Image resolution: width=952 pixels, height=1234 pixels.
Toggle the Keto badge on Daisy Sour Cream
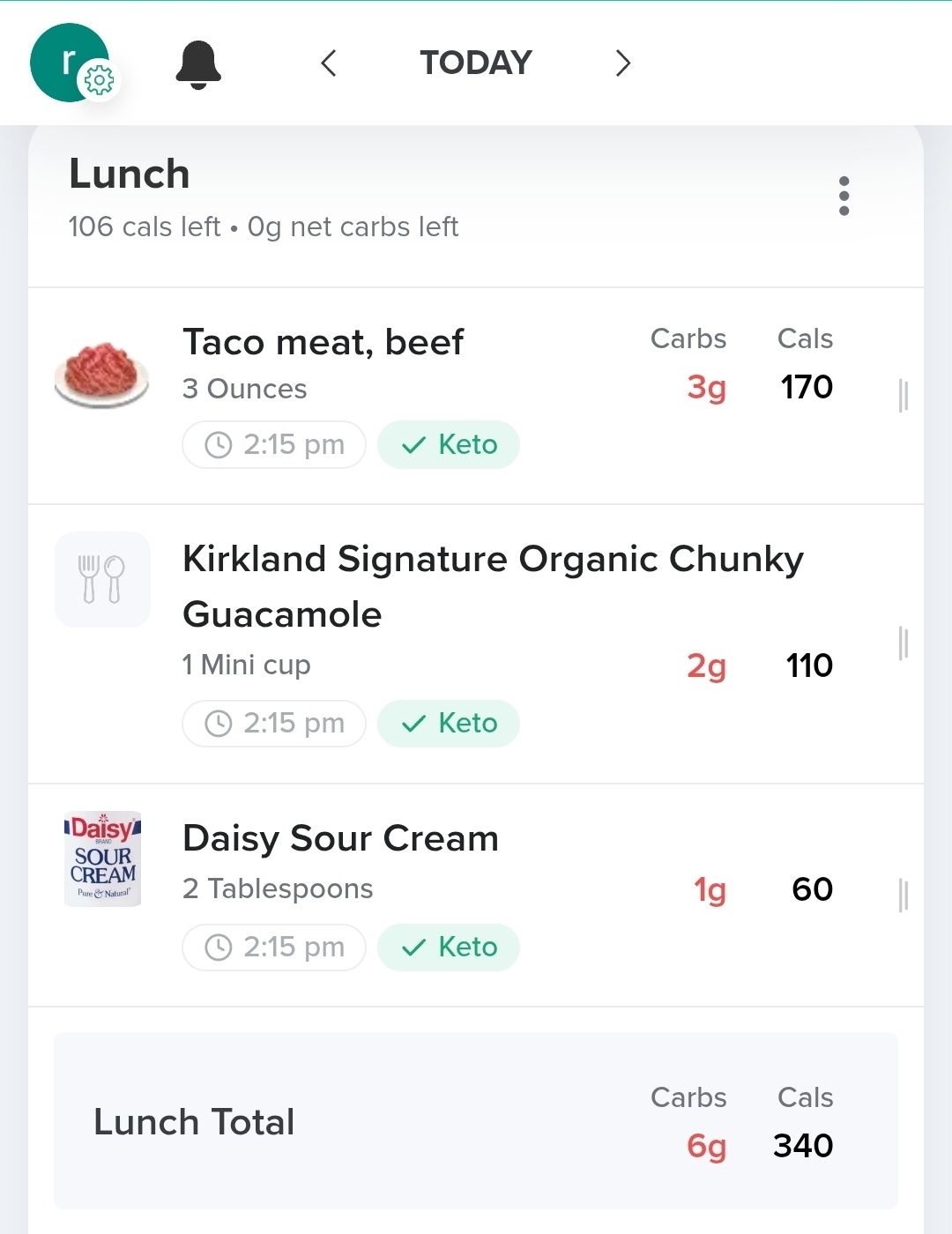(449, 947)
